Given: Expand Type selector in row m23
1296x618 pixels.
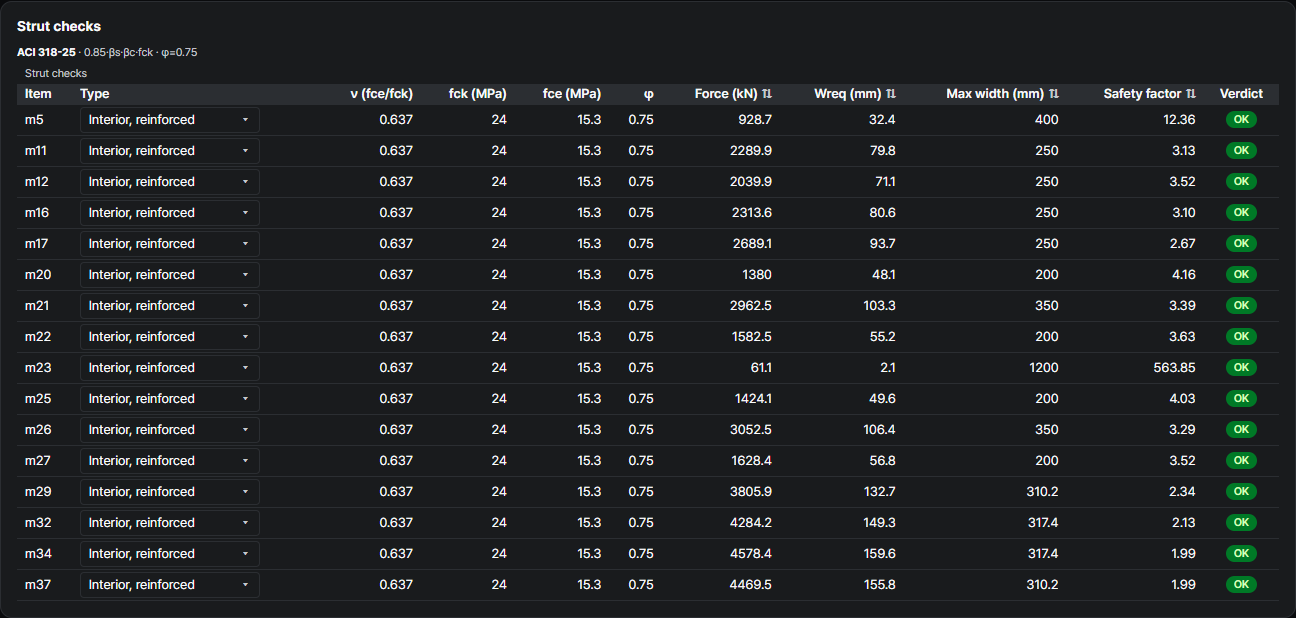Looking at the screenshot, I should pyautogui.click(x=170, y=368).
